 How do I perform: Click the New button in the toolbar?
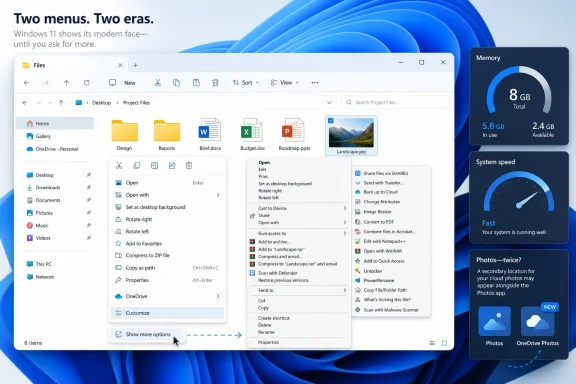click(x=123, y=83)
